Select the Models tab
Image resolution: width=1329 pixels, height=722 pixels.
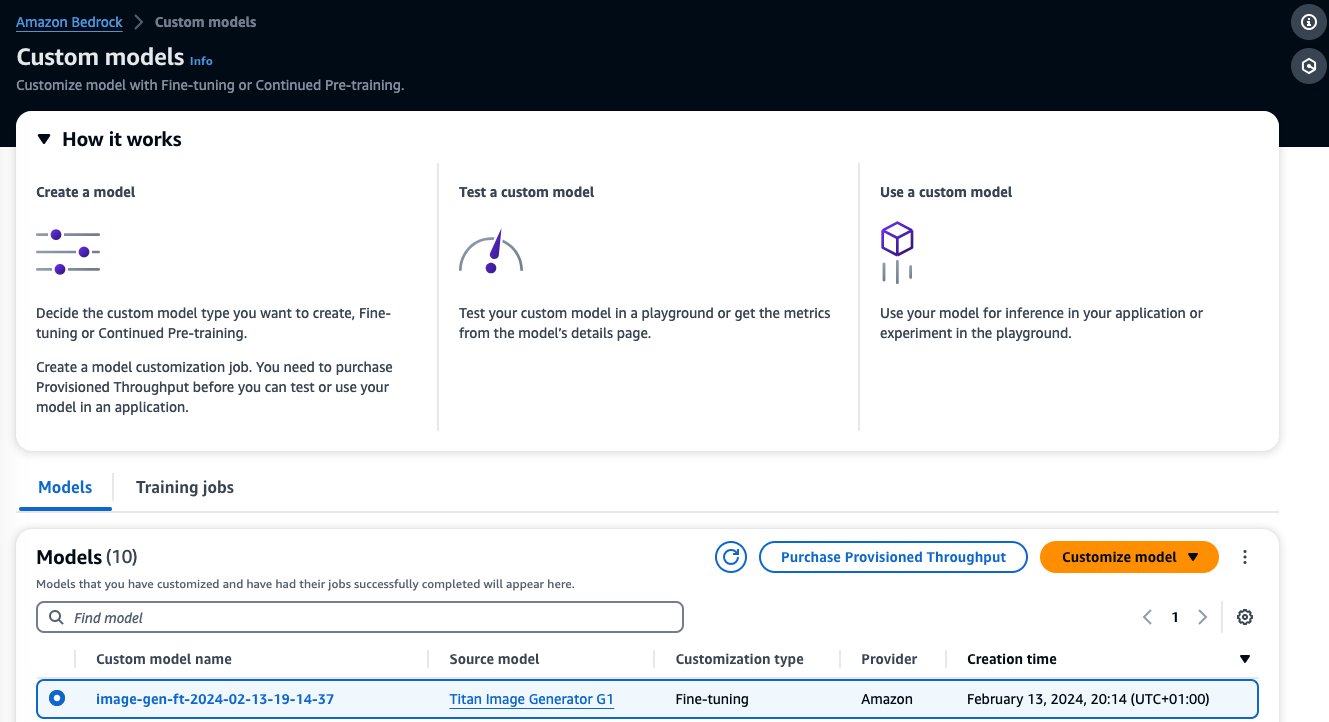click(65, 487)
